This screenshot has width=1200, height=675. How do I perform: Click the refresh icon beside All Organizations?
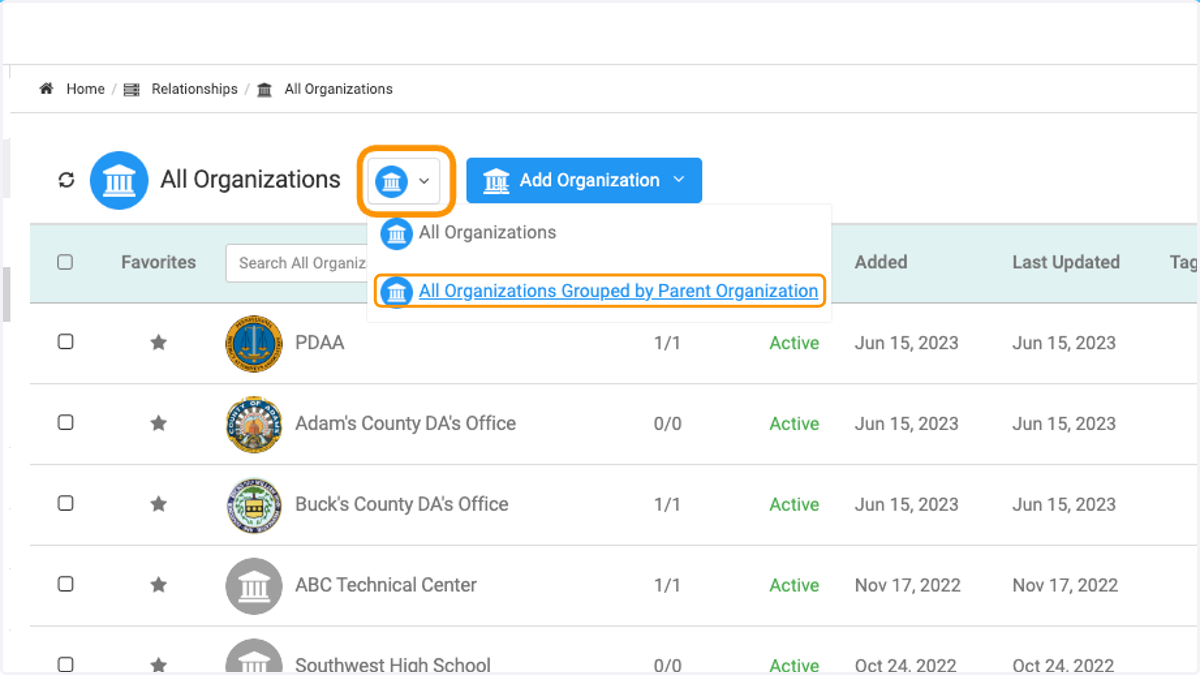click(x=66, y=180)
